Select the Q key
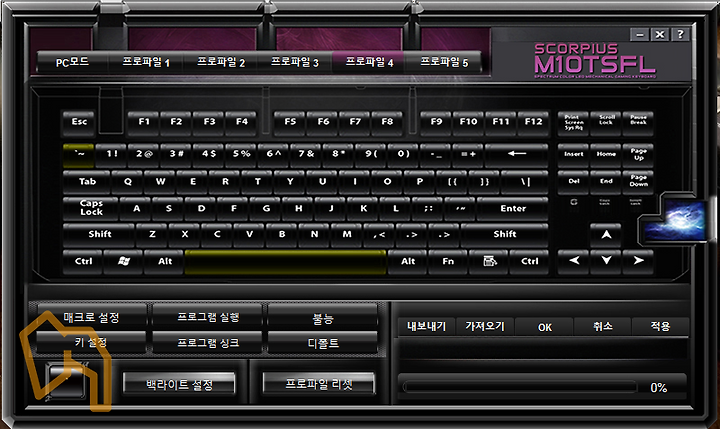The width and height of the screenshot is (720, 429). coord(128,182)
